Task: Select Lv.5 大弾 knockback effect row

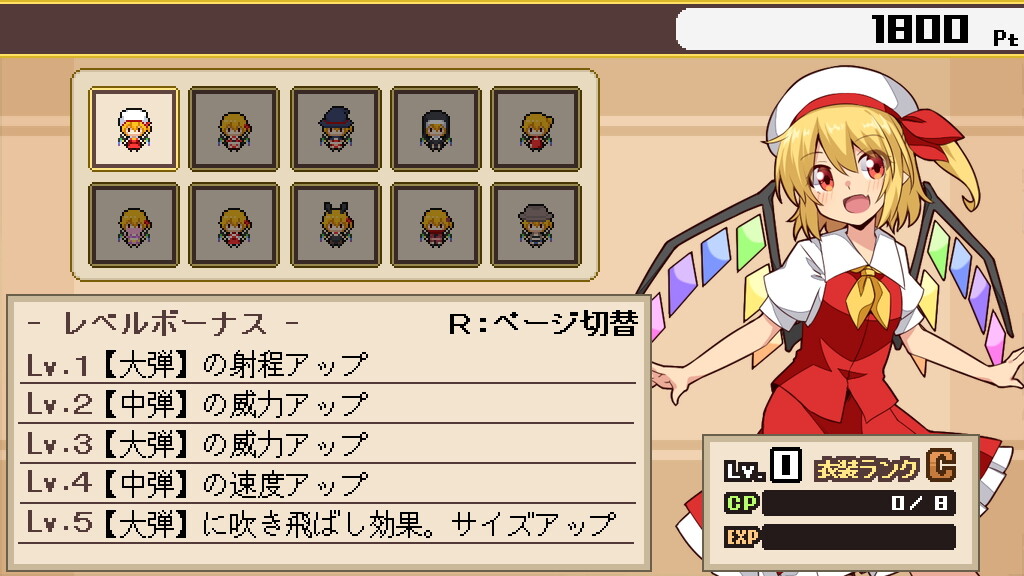Action: 327,524
